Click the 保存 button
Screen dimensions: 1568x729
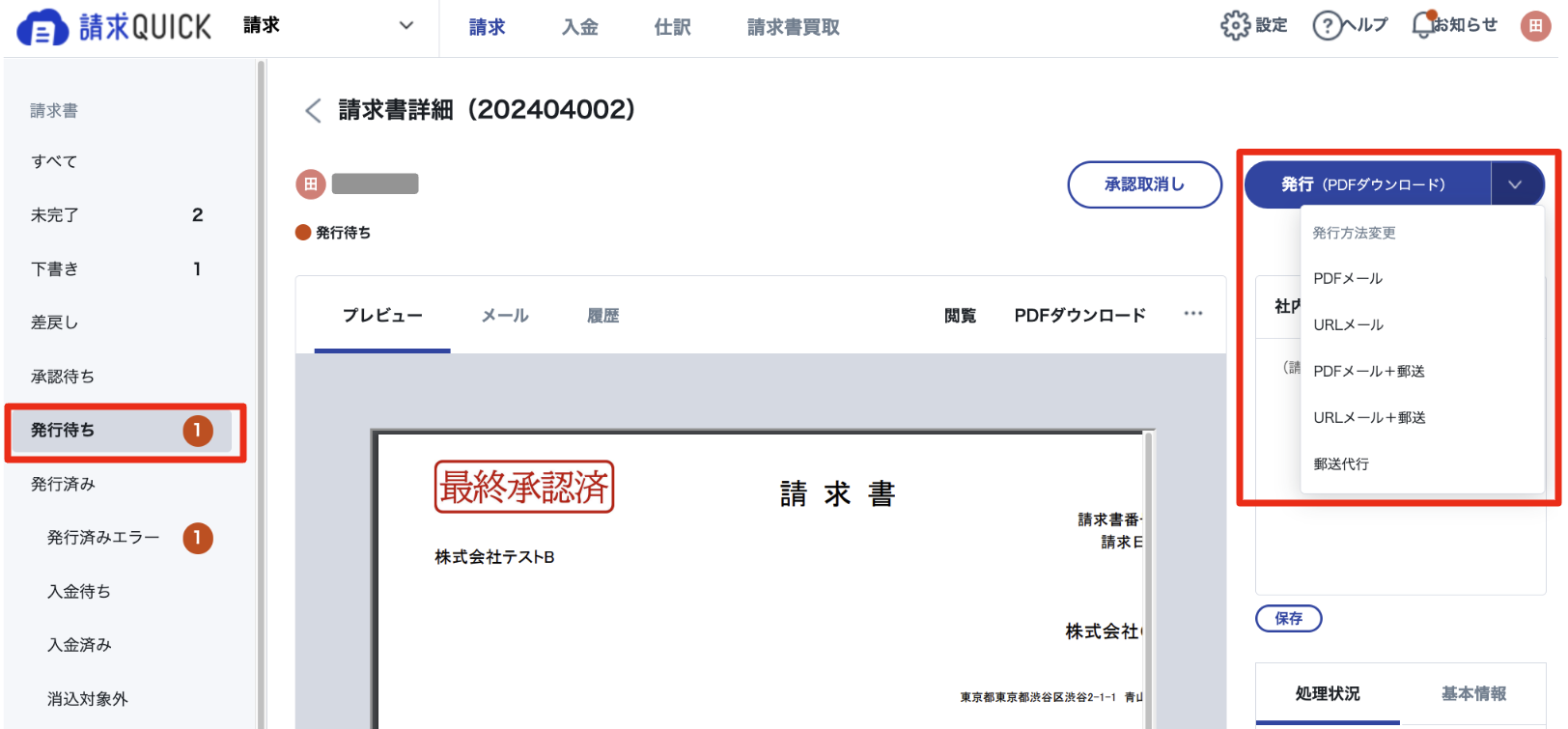(x=1288, y=618)
